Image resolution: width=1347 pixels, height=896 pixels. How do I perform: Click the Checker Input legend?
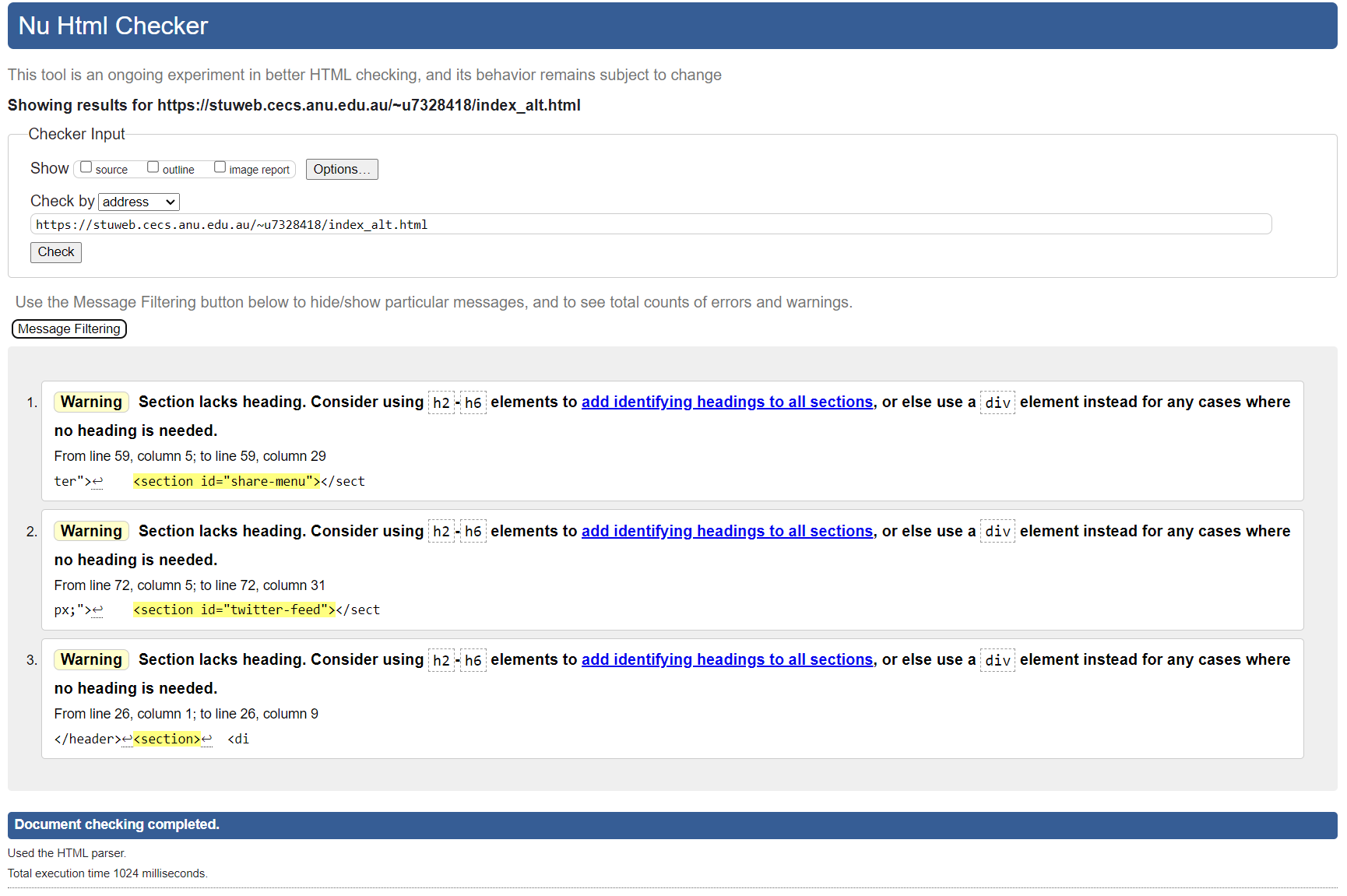tap(76, 134)
